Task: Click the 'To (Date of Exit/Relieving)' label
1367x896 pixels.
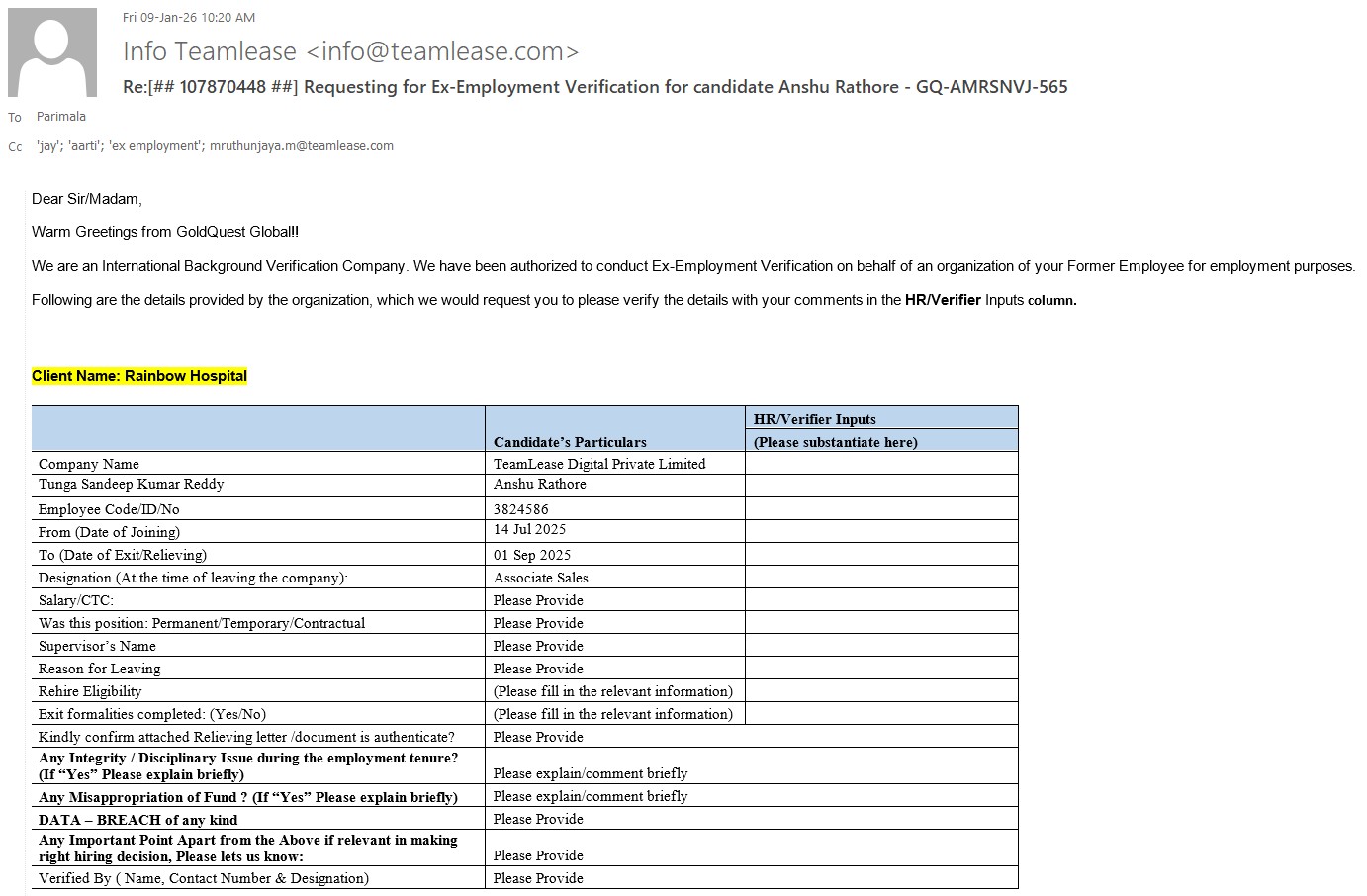Action: (x=123, y=555)
